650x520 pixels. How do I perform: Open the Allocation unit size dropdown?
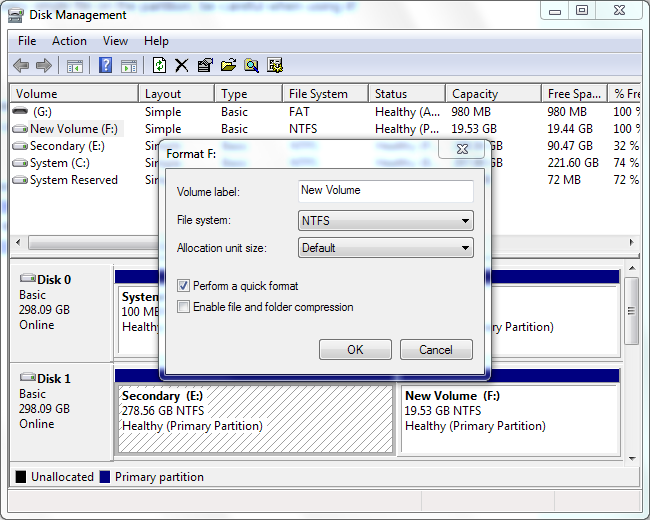386,248
